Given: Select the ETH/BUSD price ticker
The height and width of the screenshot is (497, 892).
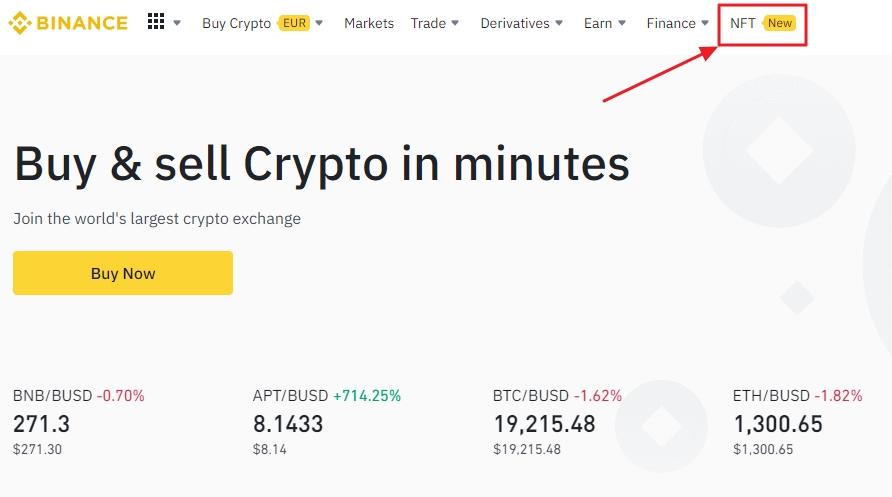Looking at the screenshot, I should coord(771,396).
